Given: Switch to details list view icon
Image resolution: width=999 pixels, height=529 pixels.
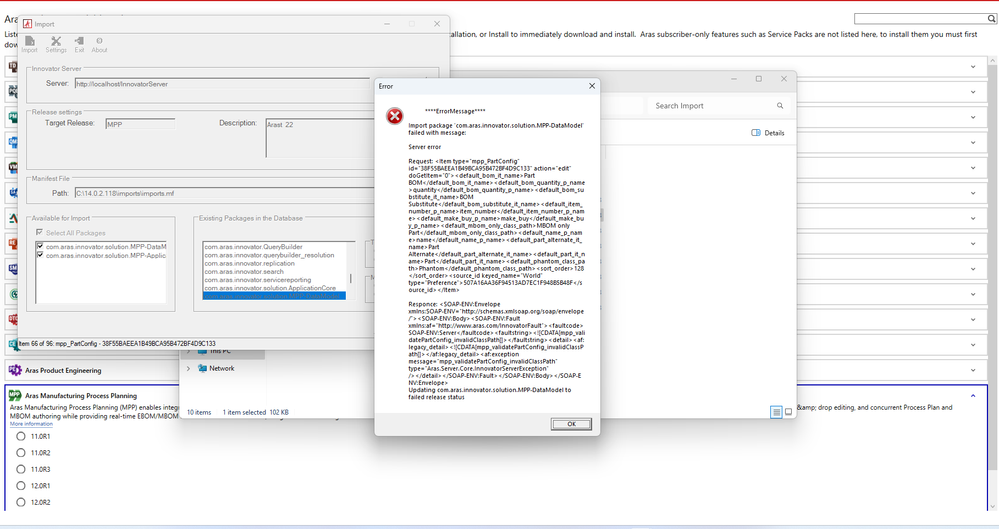Looking at the screenshot, I should click(x=776, y=412).
